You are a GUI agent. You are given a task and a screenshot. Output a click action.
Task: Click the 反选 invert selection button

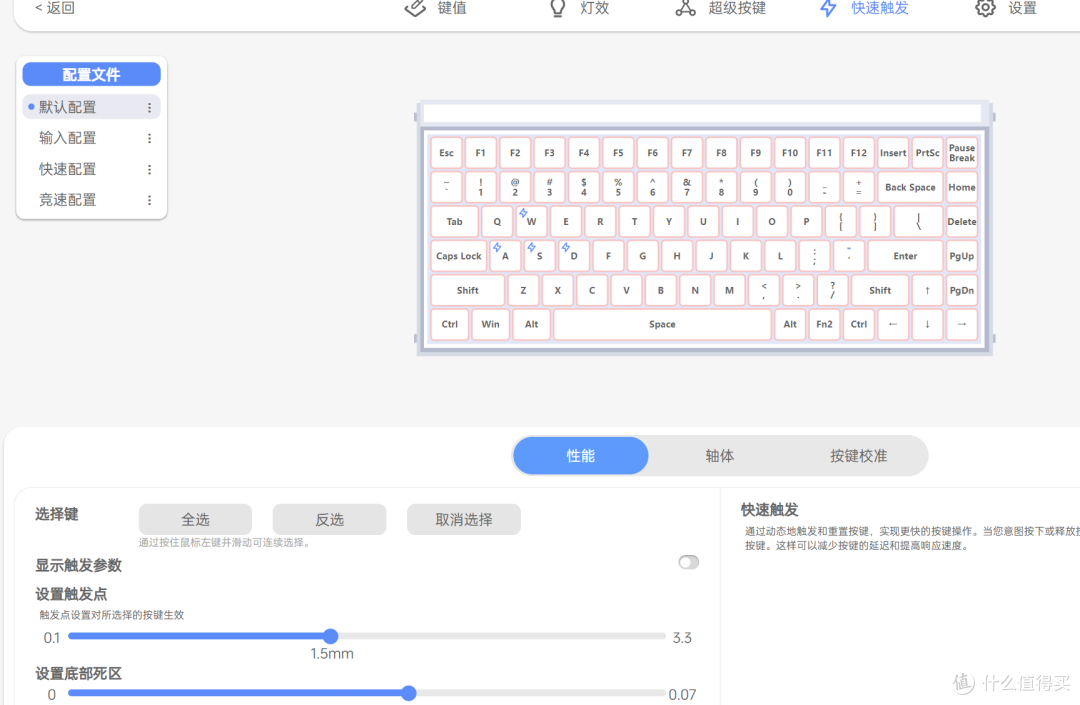point(329,519)
